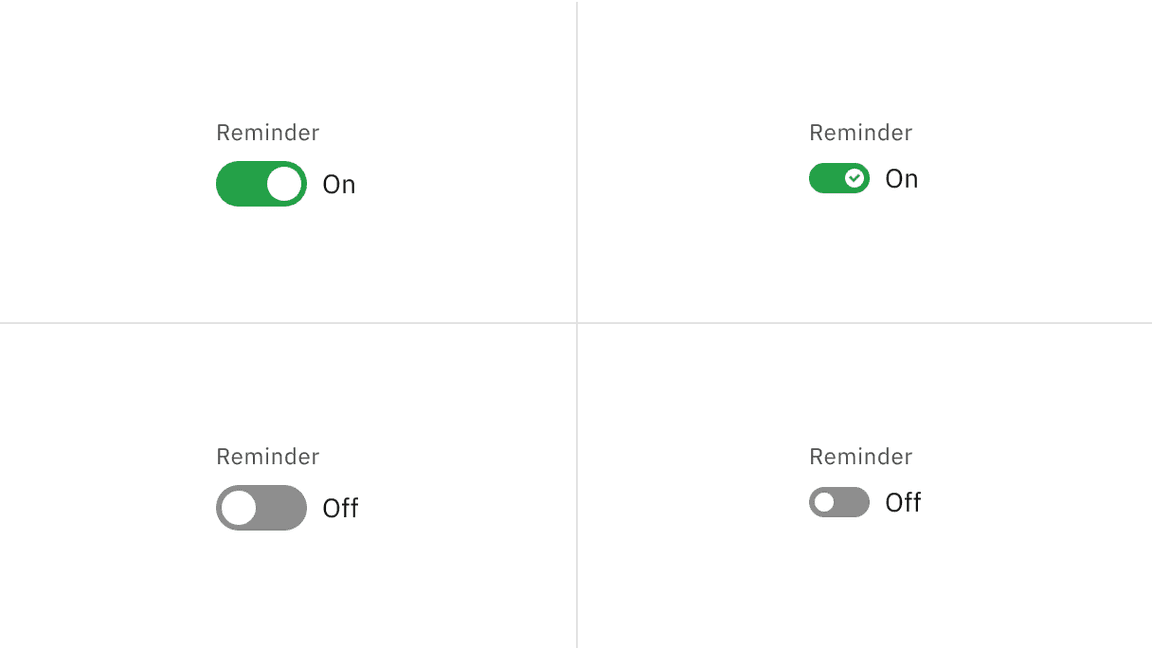
Task: Click the Off text beside the large toggle
Action: click(x=341, y=508)
